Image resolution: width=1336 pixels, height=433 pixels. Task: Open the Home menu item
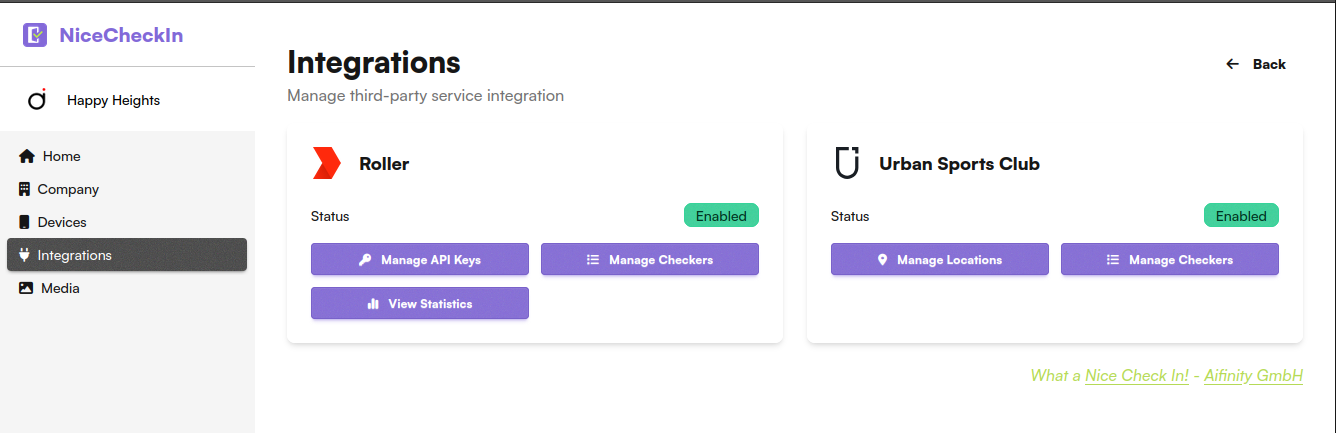tap(127, 157)
